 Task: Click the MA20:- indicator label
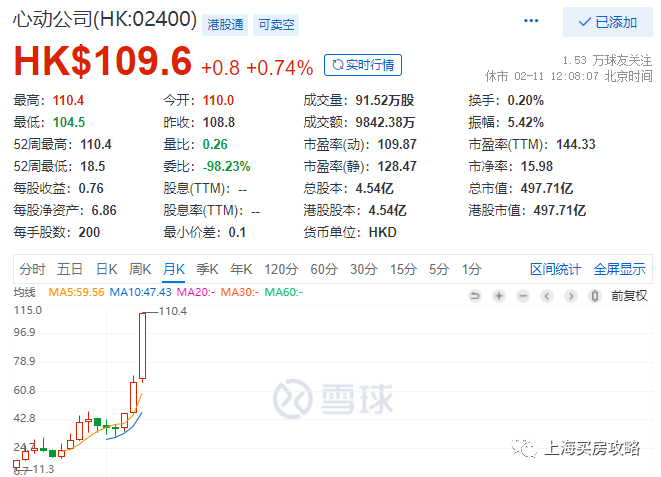[196, 292]
